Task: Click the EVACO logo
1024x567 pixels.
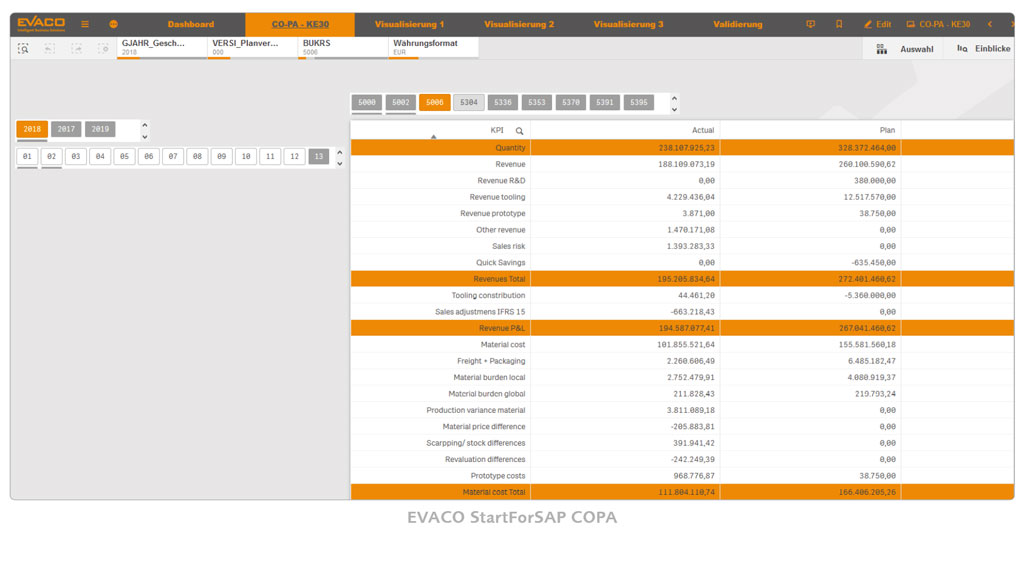Action: click(40, 24)
